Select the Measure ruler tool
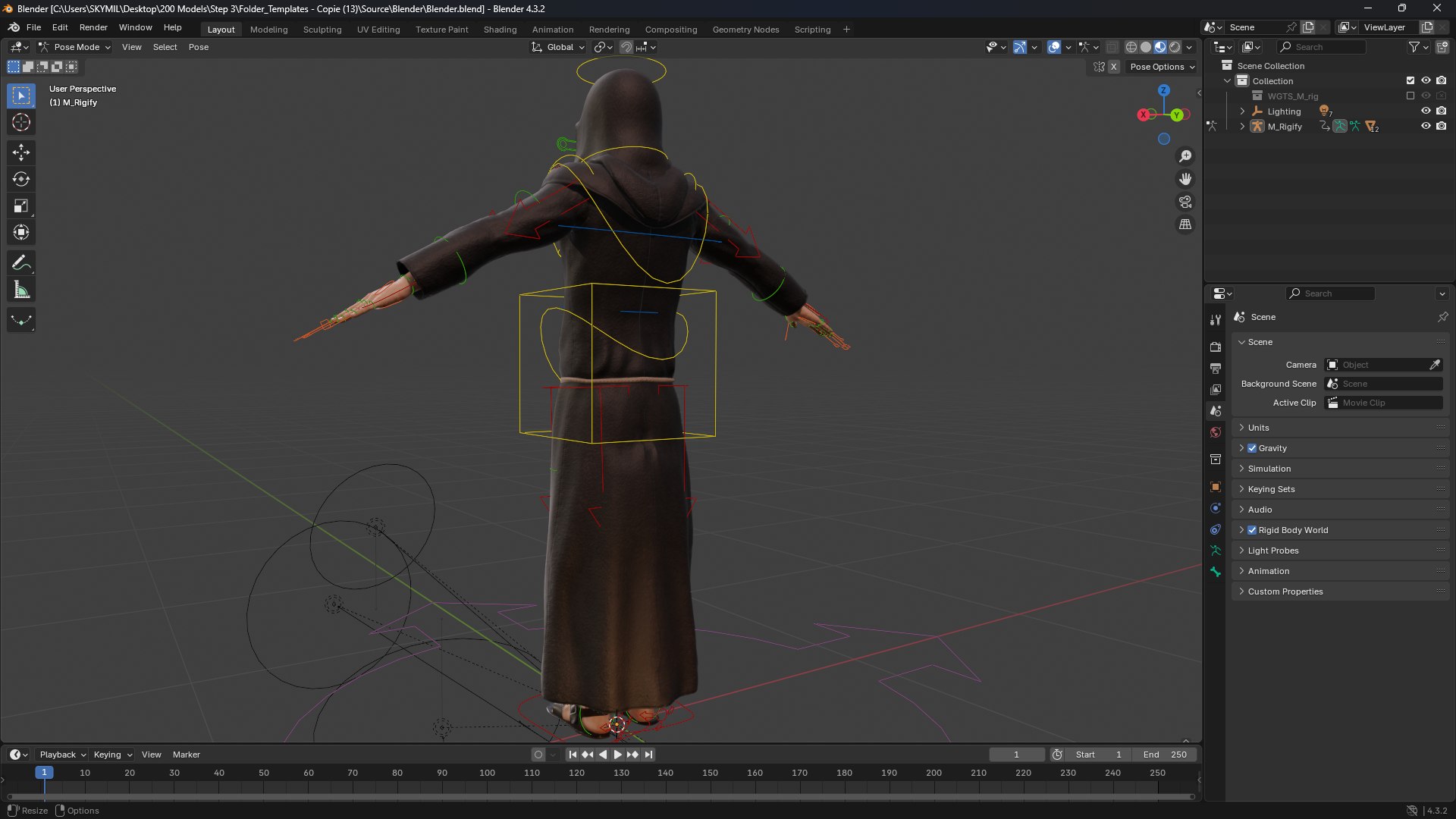Image resolution: width=1456 pixels, height=819 pixels. (21, 290)
